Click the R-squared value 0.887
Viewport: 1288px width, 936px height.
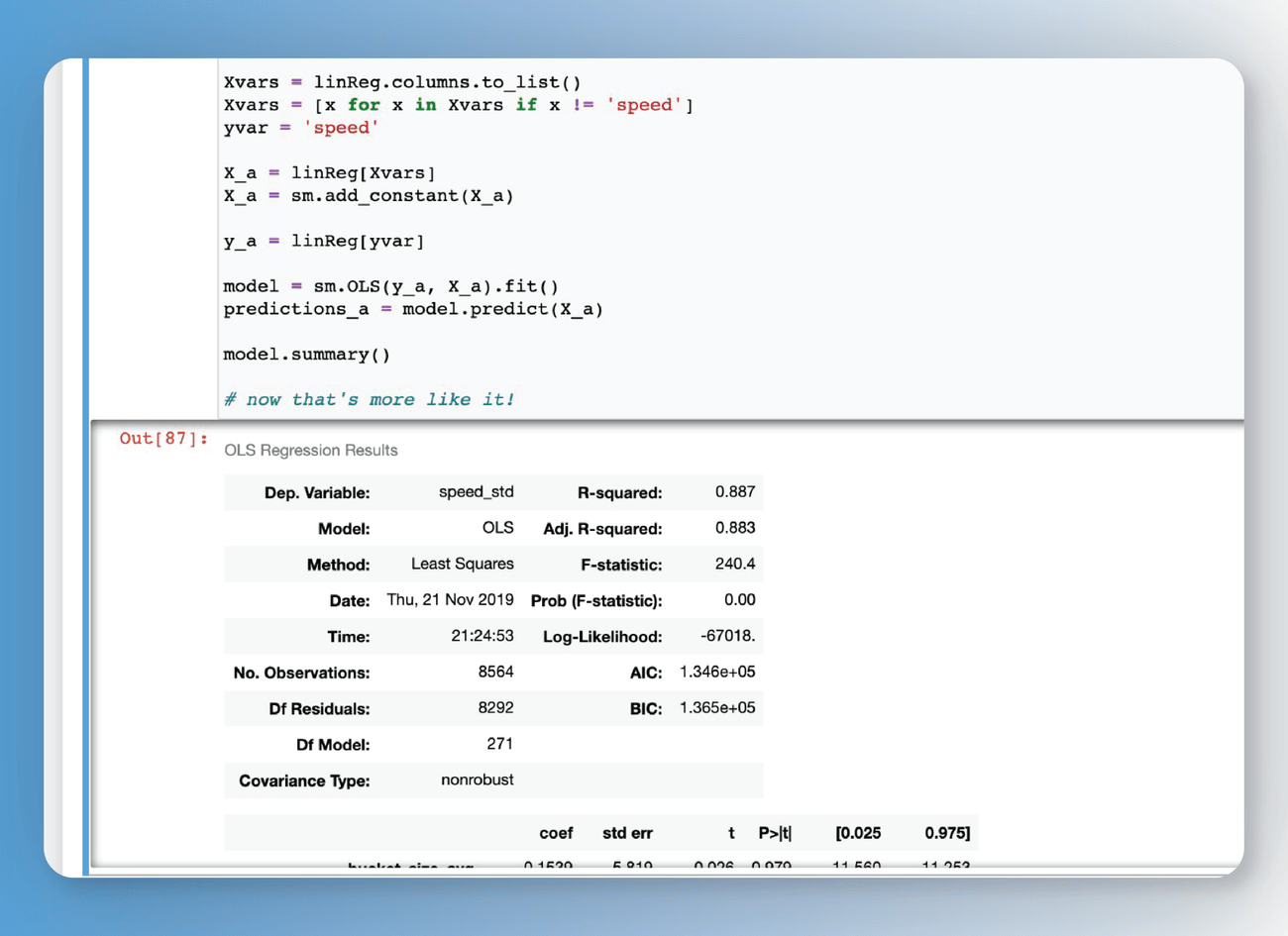(x=735, y=491)
